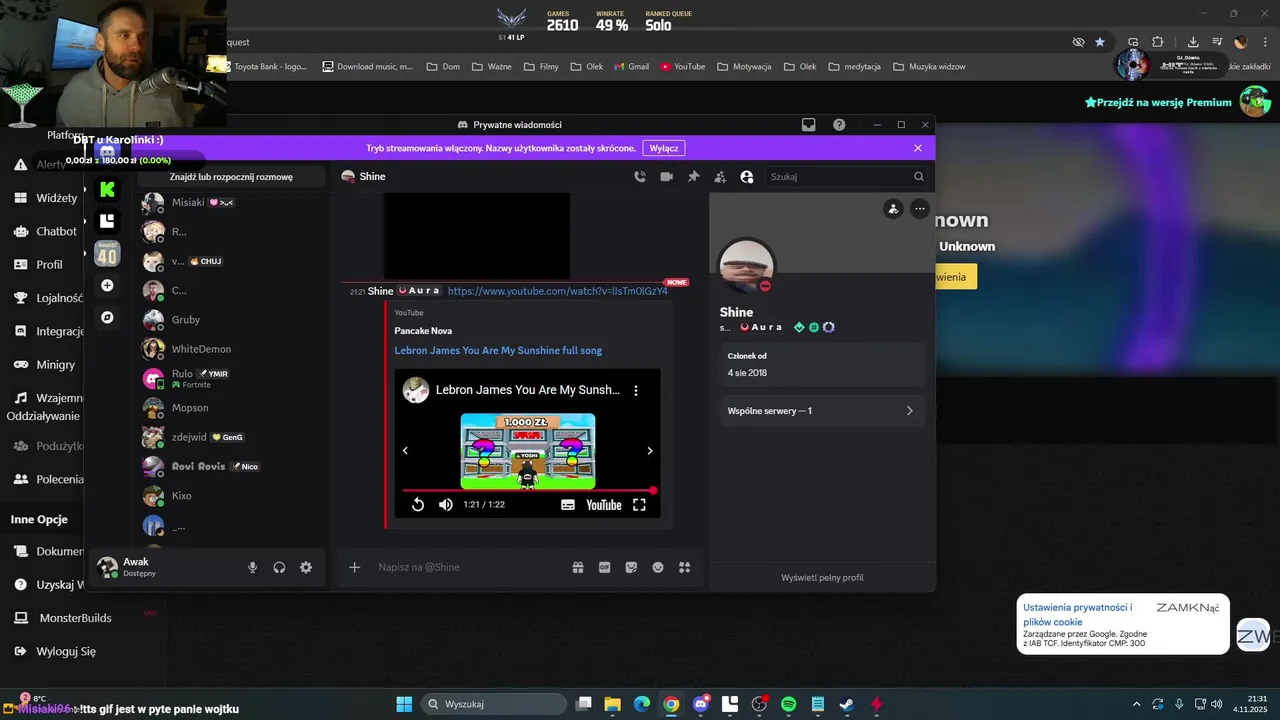1280x720 pixels.
Task: Open Lebron James You Are My Sunshine link
Action: point(498,350)
